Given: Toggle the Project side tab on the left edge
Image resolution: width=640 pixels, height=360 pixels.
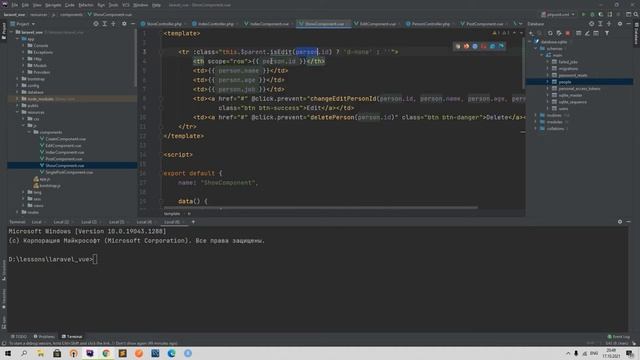Looking at the screenshot, I should click(x=3, y=31).
